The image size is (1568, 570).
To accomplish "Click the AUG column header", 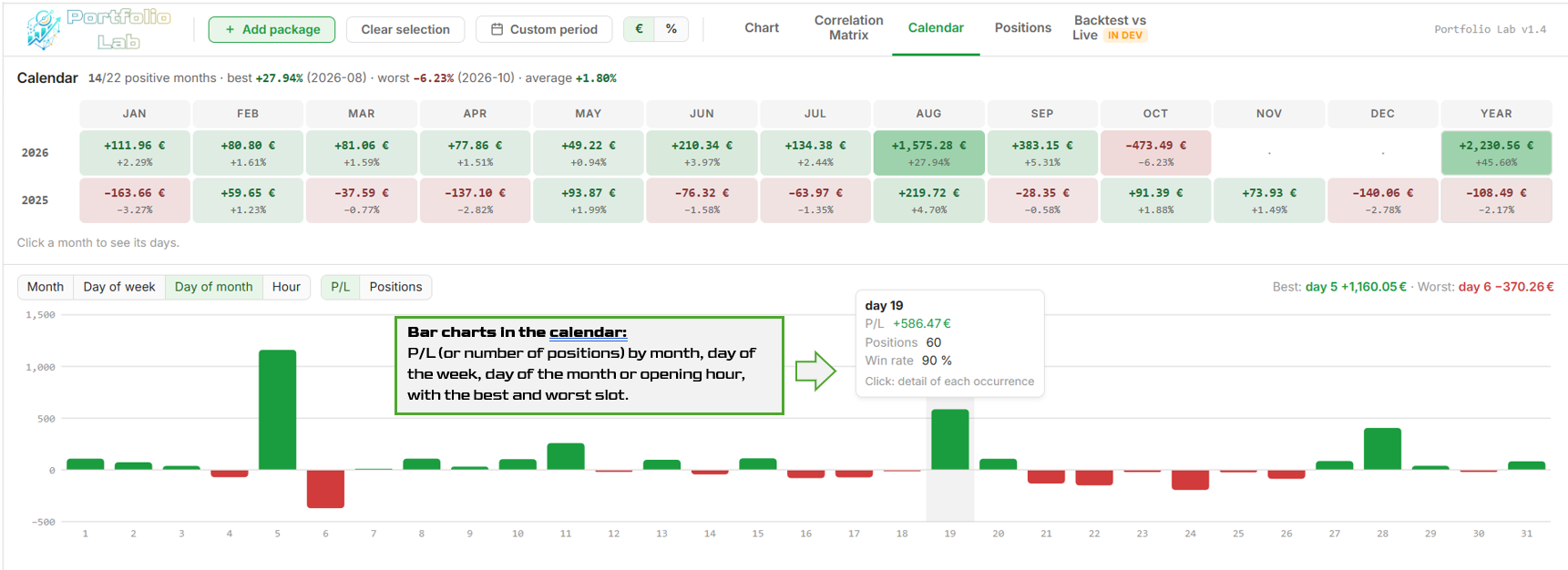I will 928,114.
